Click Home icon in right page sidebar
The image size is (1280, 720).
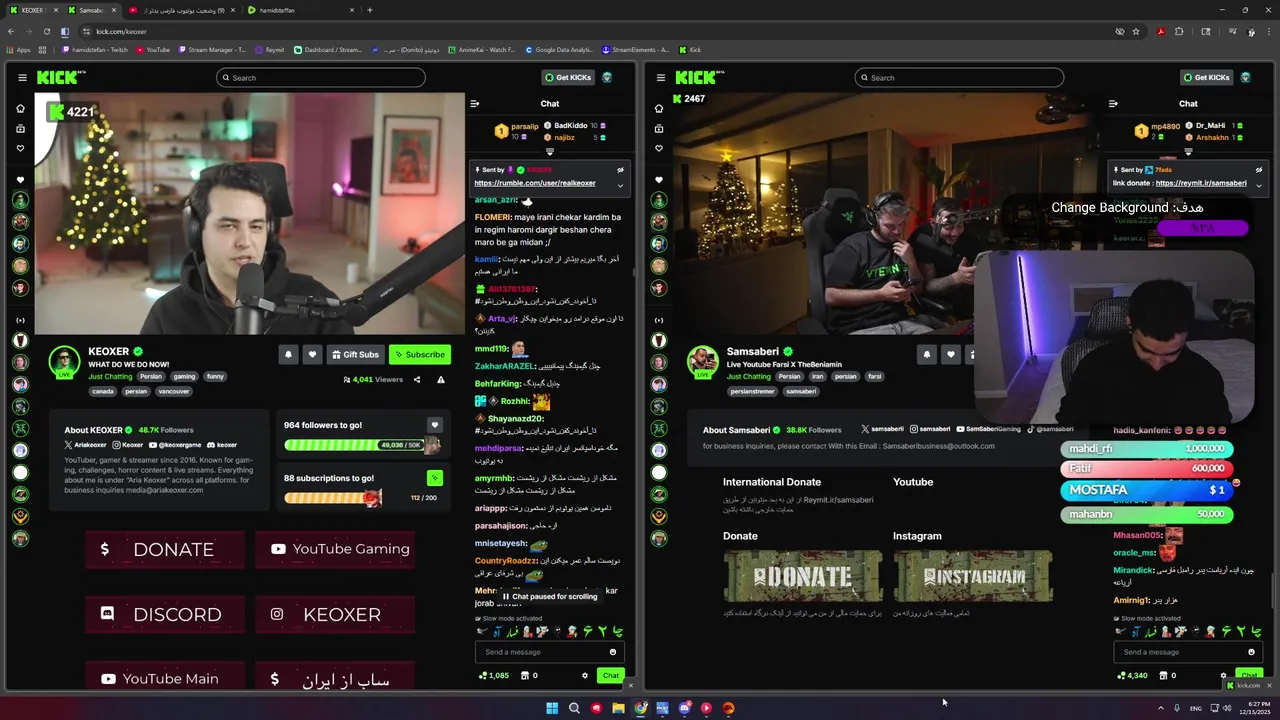click(659, 108)
